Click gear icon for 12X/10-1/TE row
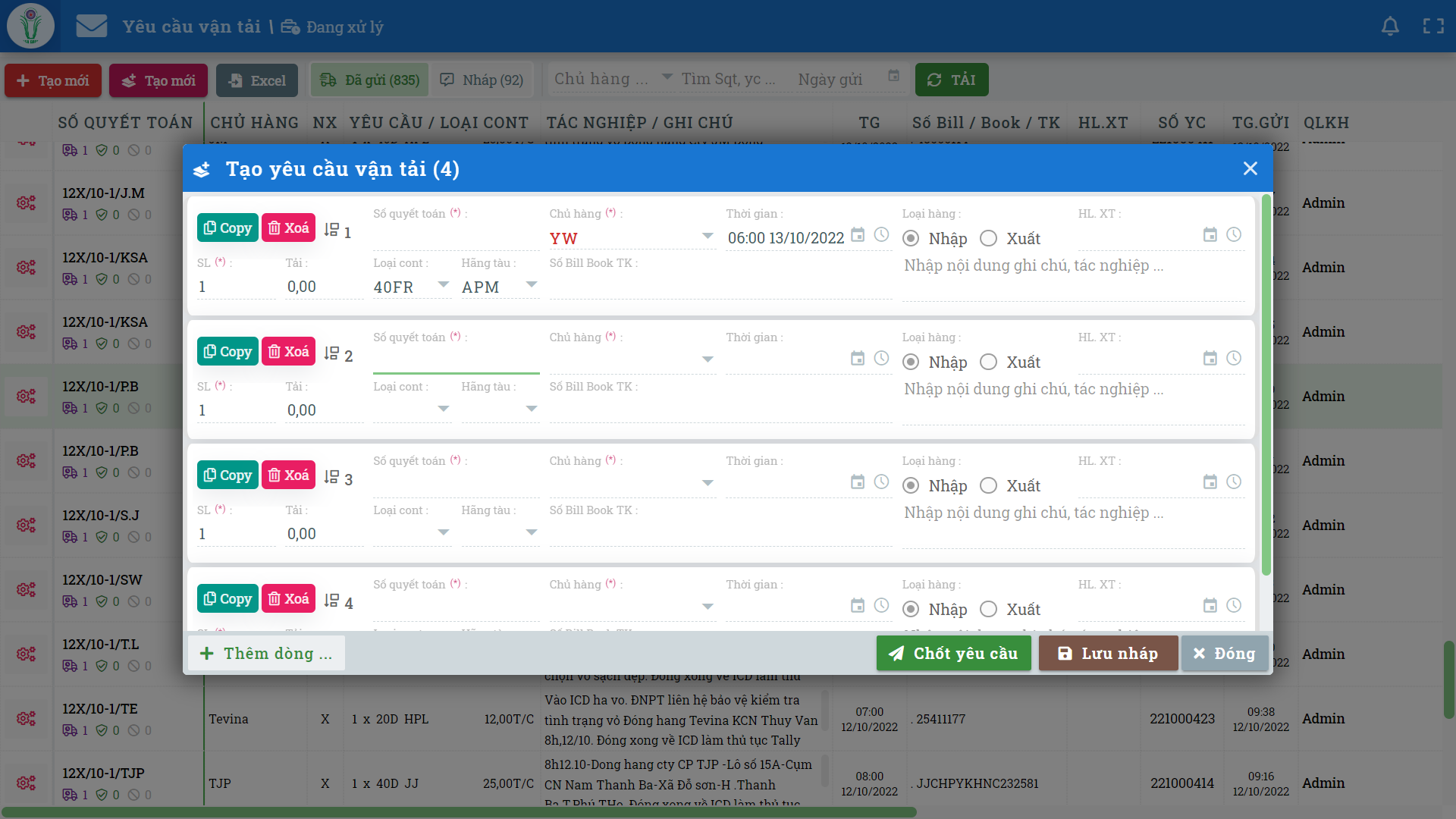1456x819 pixels. tap(27, 718)
